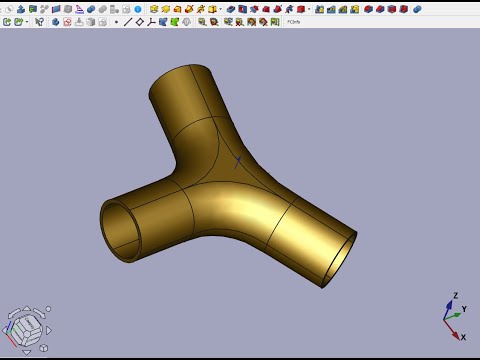Select the open end of left pipe branch
The width and height of the screenshot is (480, 360).
(x=121, y=231)
